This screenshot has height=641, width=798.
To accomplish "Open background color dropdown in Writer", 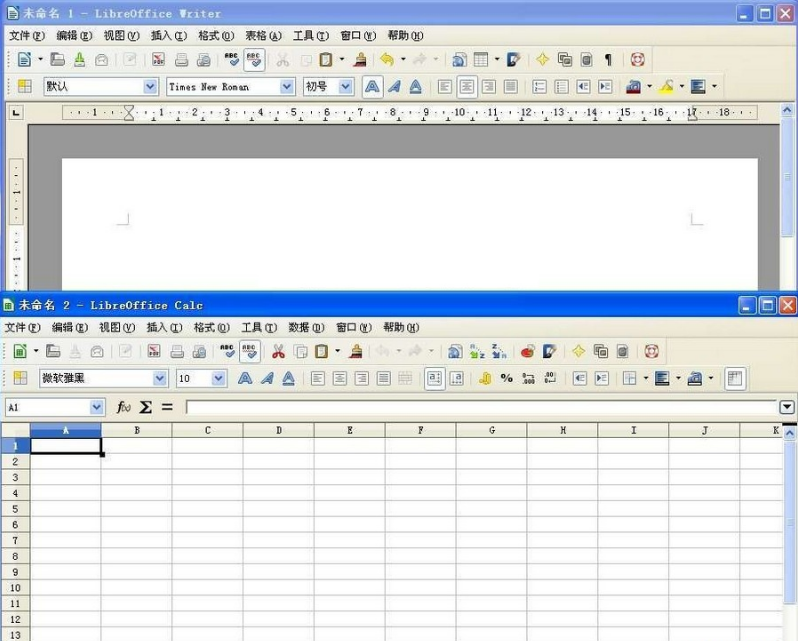I will click(715, 86).
